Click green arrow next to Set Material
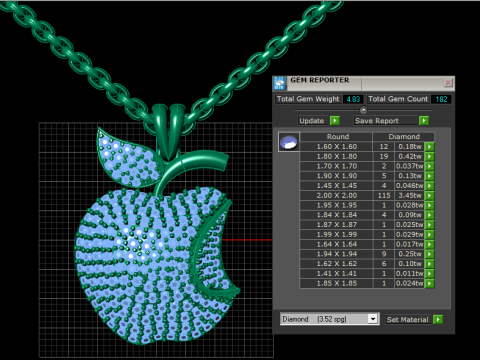This screenshot has width=480, height=360. click(438, 319)
